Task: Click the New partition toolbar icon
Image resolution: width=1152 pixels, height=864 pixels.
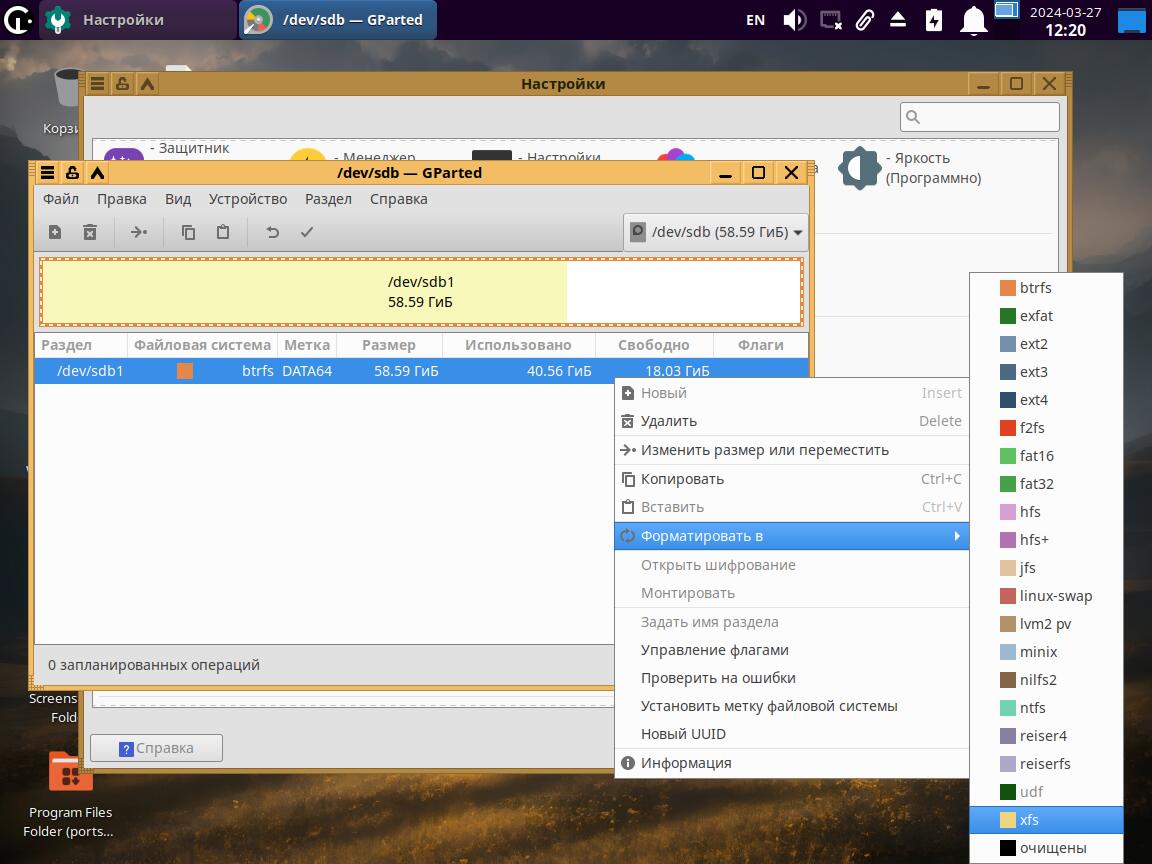Action: tap(55, 232)
